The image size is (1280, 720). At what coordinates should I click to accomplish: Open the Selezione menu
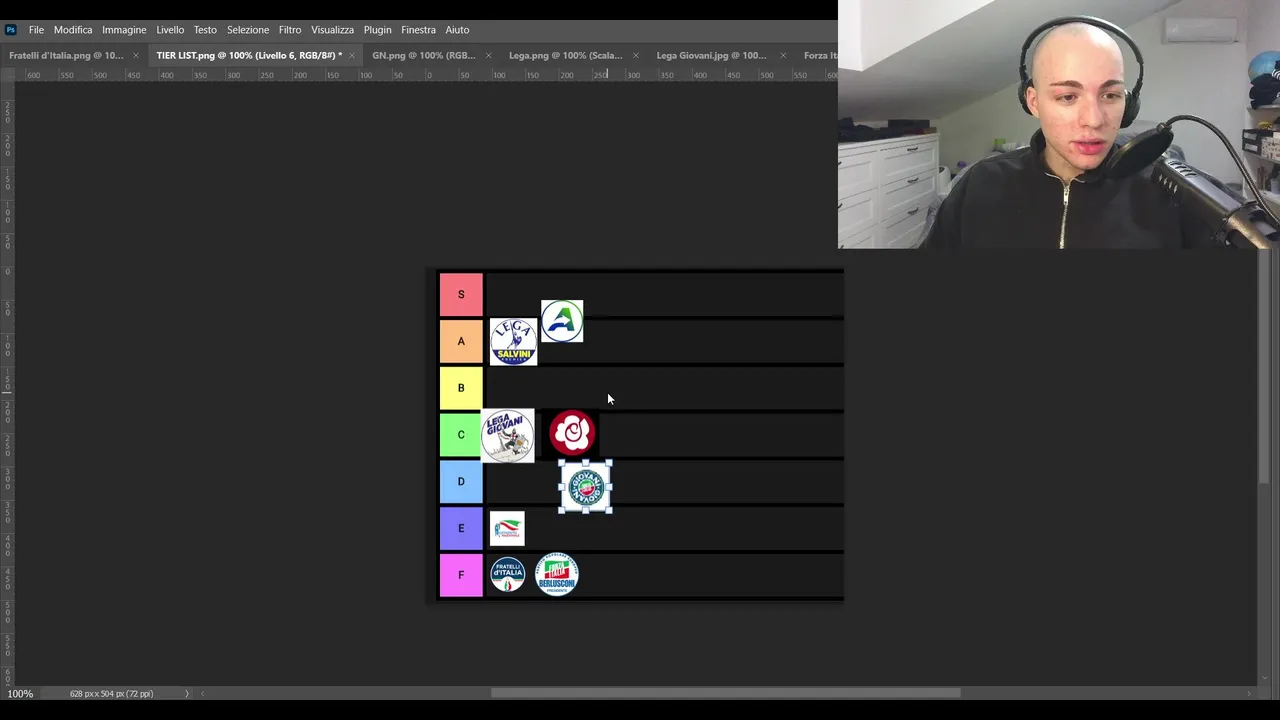(x=248, y=30)
